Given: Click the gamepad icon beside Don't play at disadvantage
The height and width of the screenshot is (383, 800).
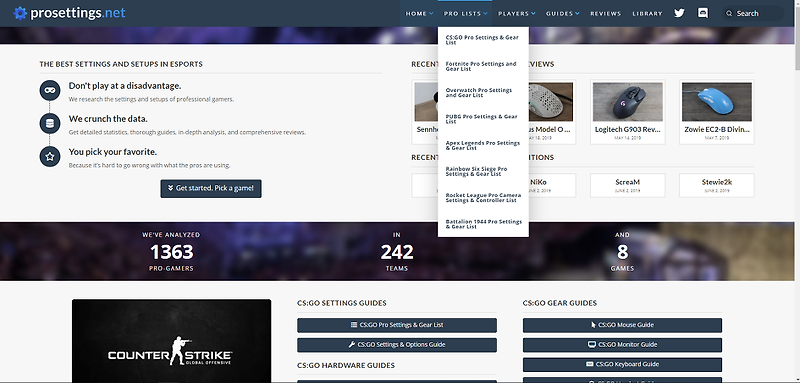Looking at the screenshot, I should pyautogui.click(x=49, y=90).
